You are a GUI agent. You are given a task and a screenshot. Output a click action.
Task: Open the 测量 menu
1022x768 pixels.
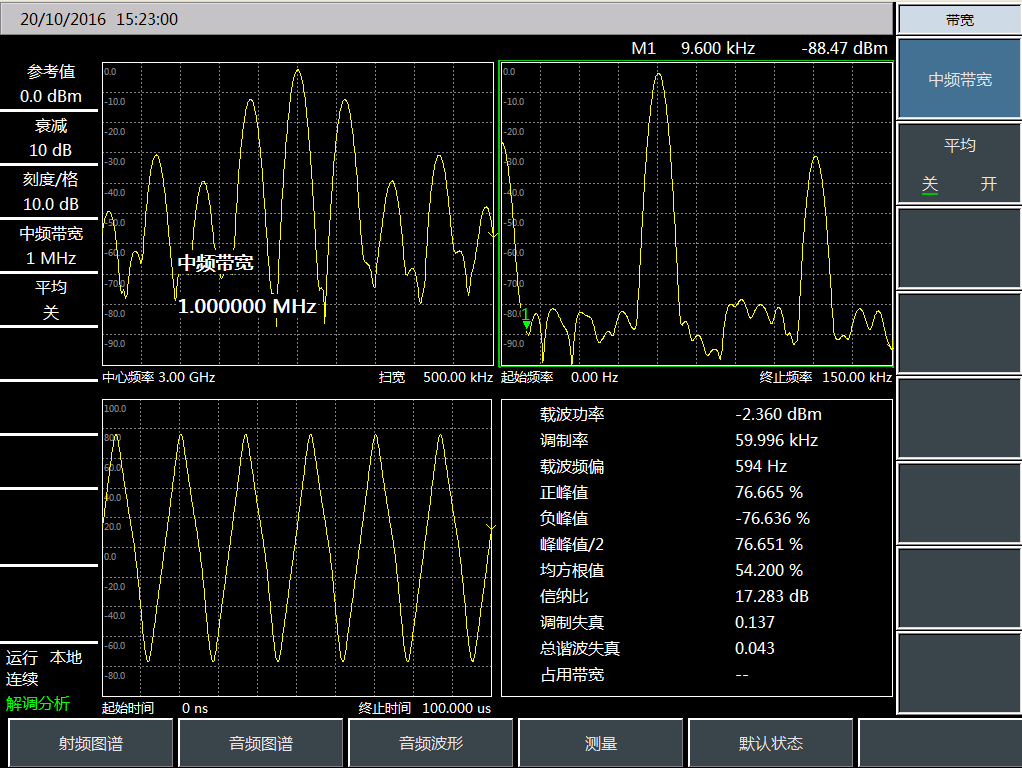pyautogui.click(x=601, y=744)
